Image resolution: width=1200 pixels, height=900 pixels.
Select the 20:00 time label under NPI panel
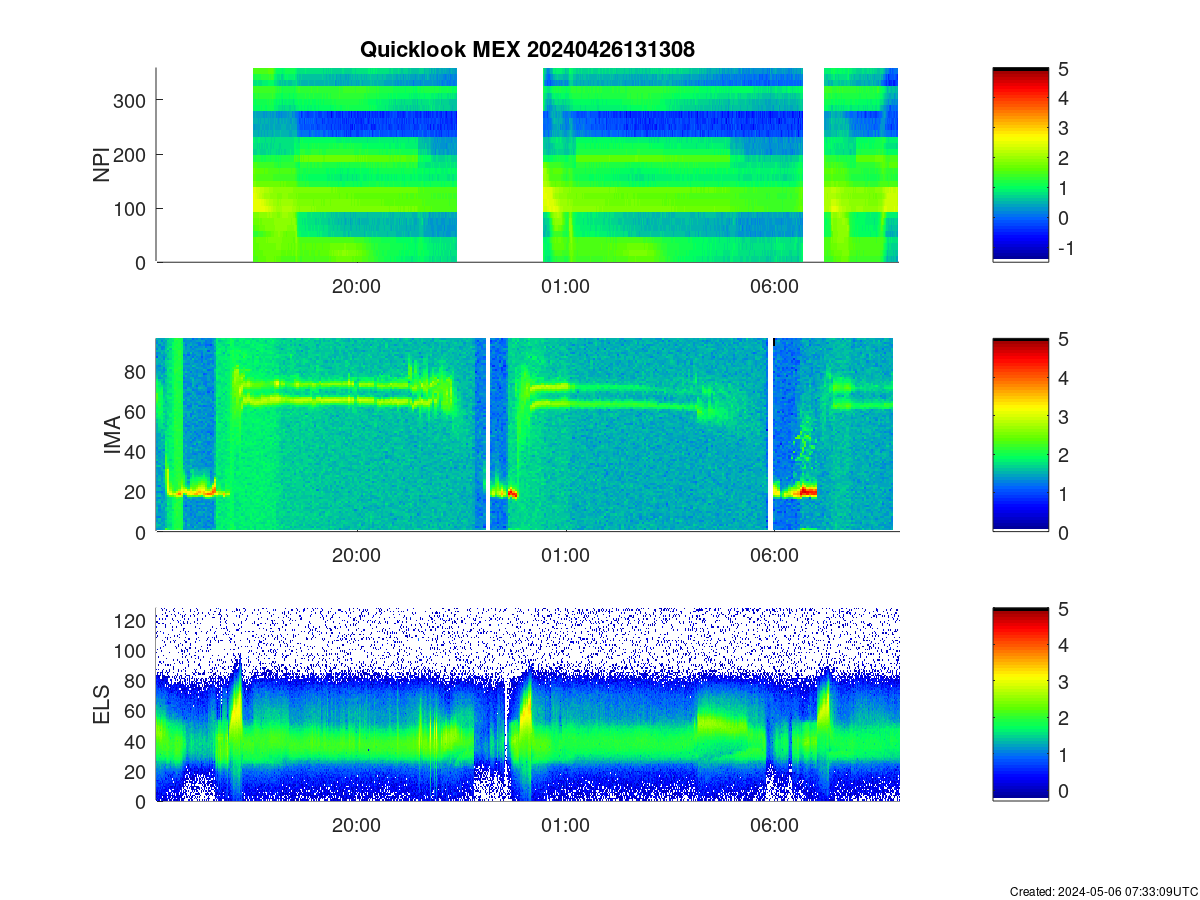[x=356, y=286]
